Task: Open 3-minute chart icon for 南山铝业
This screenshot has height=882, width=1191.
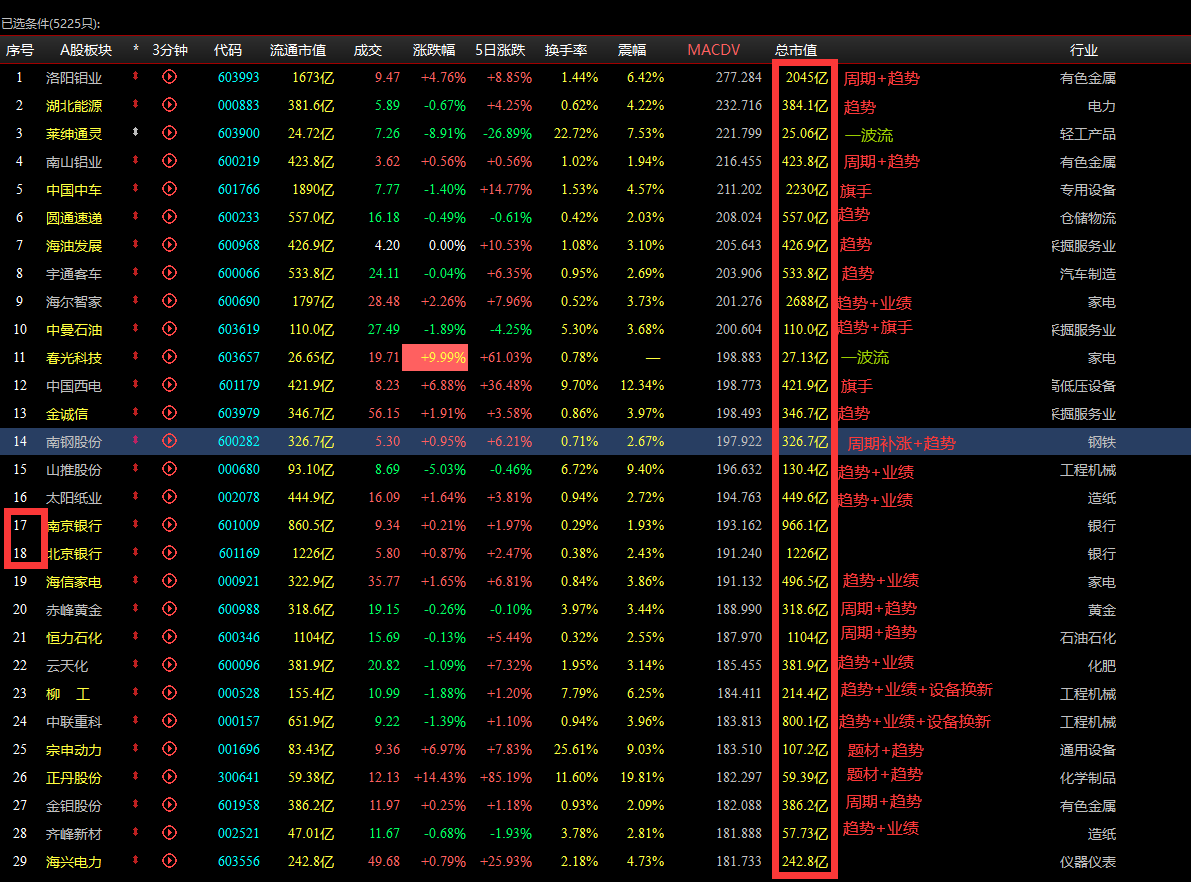Action: click(x=169, y=161)
